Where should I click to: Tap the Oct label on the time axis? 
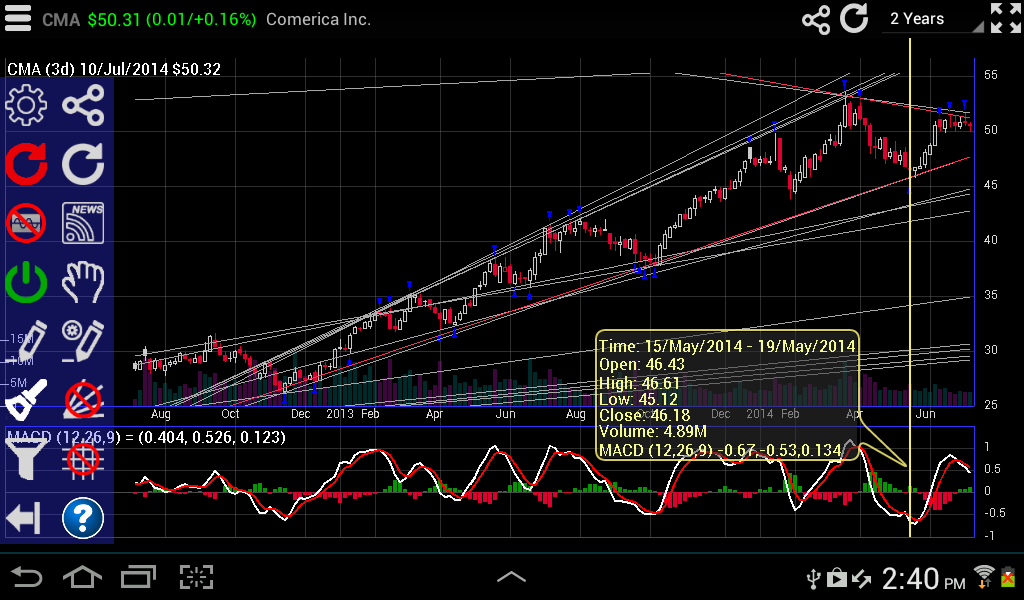click(x=230, y=414)
